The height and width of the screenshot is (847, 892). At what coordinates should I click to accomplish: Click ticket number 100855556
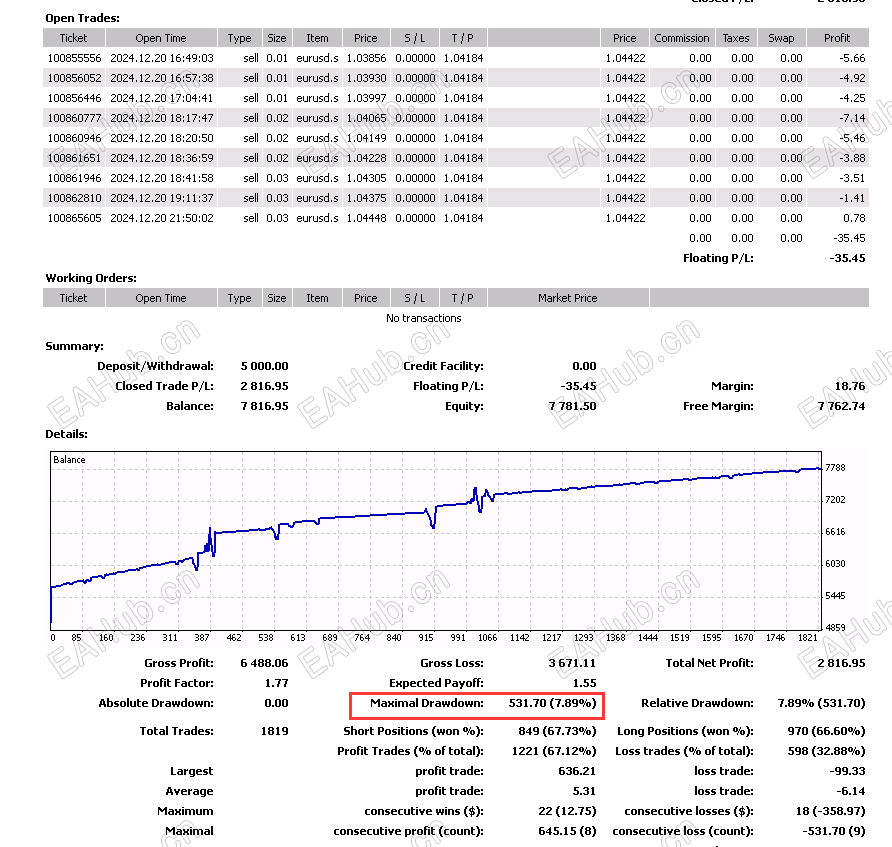[74, 58]
